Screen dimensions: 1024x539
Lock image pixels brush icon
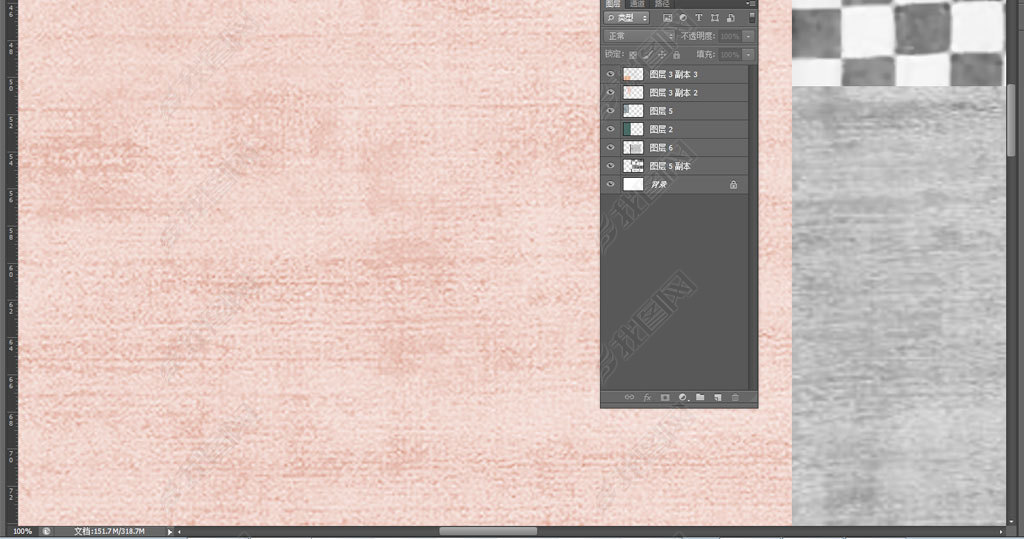click(648, 55)
